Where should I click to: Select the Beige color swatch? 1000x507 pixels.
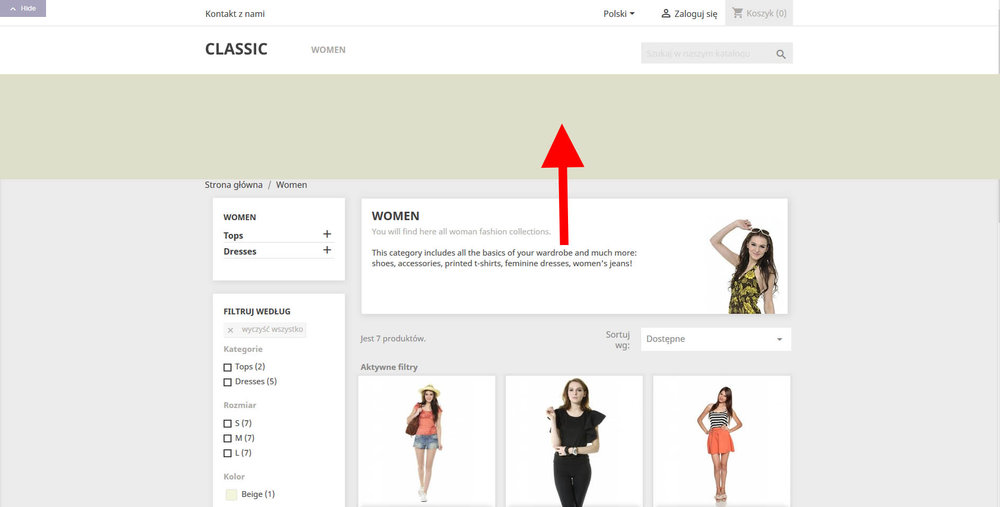[232, 494]
